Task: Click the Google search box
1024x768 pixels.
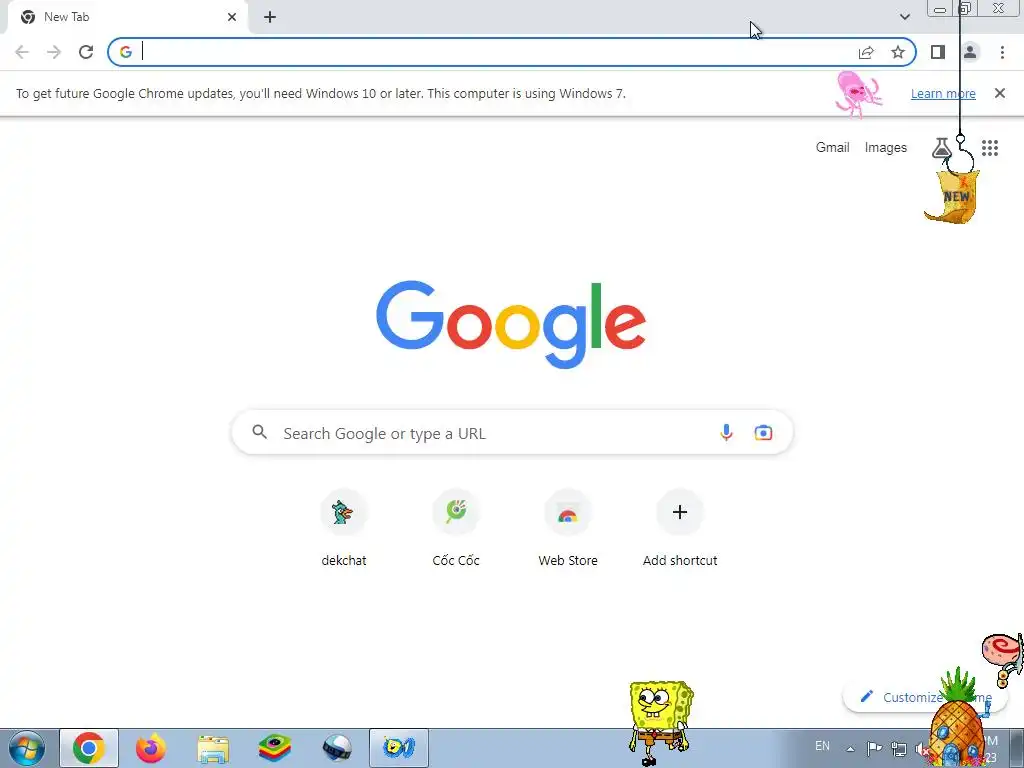Action: (512, 432)
